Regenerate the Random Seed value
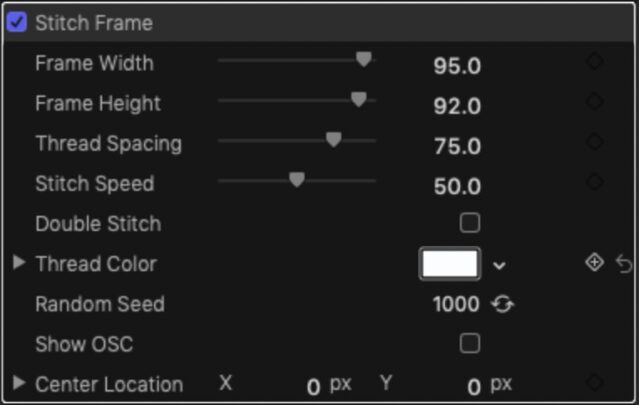 (502, 304)
